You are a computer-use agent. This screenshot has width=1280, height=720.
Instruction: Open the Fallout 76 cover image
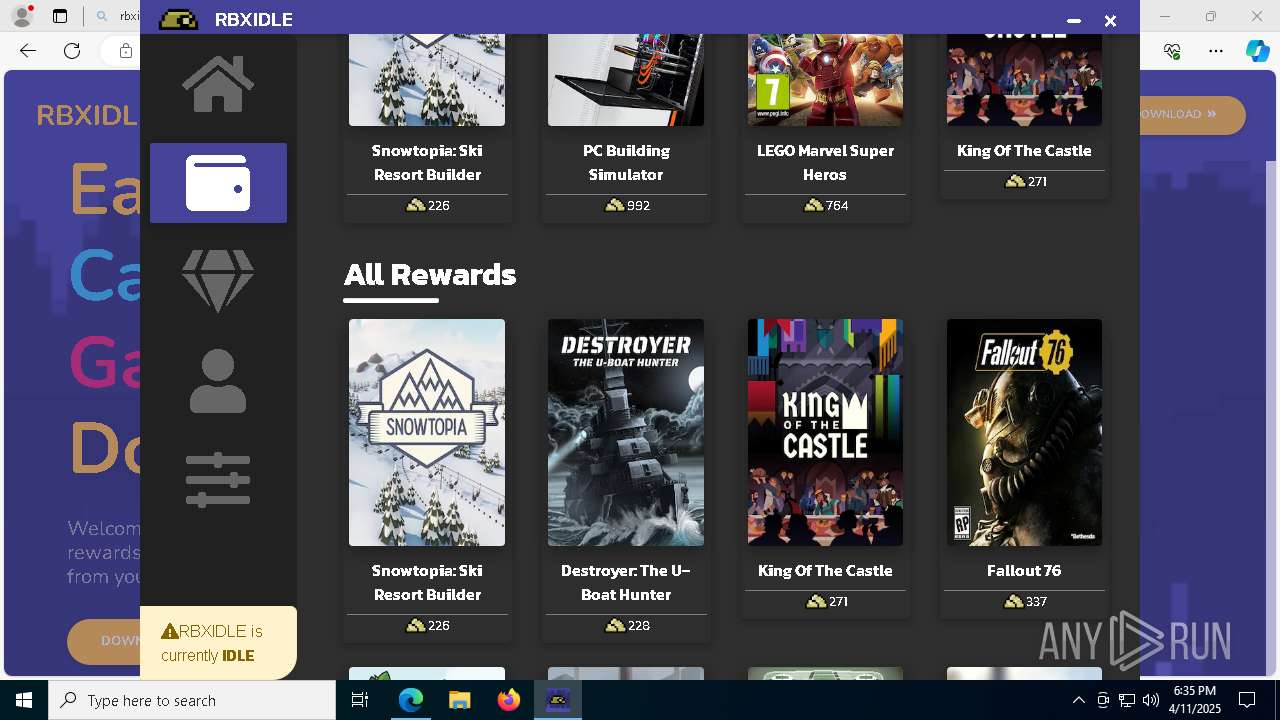[x=1024, y=432]
